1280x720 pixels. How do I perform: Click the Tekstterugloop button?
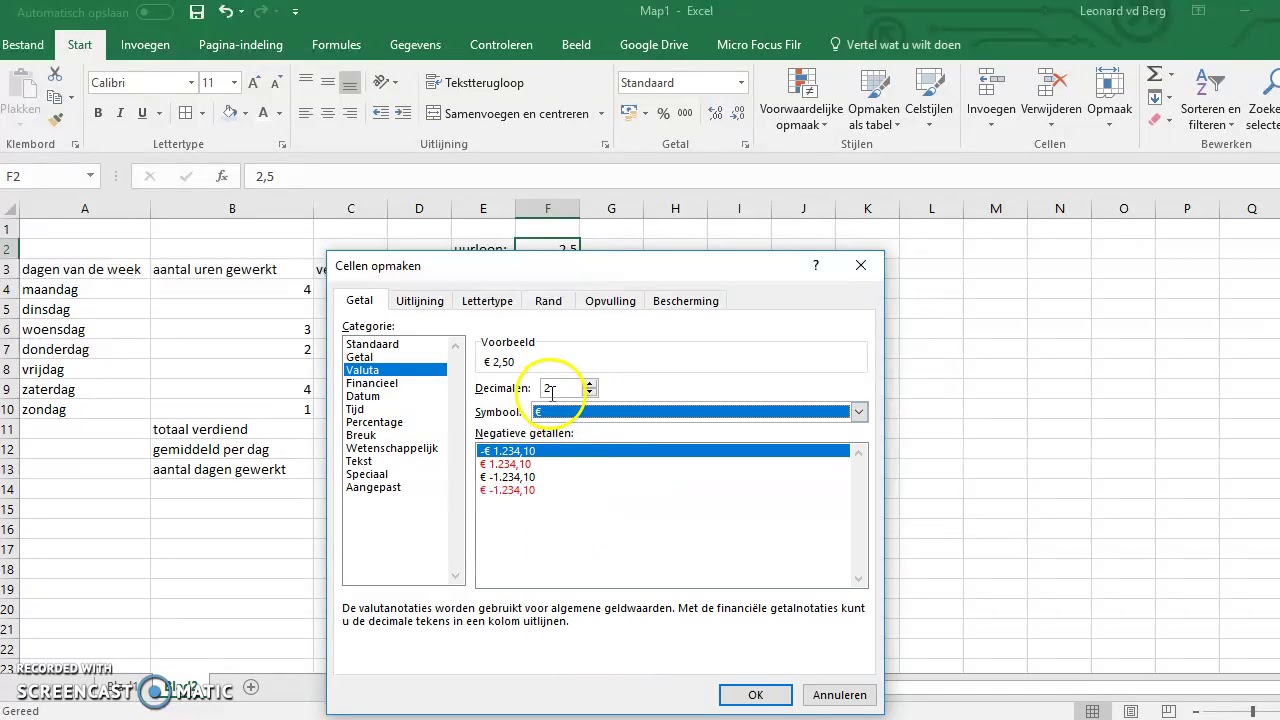coord(475,83)
